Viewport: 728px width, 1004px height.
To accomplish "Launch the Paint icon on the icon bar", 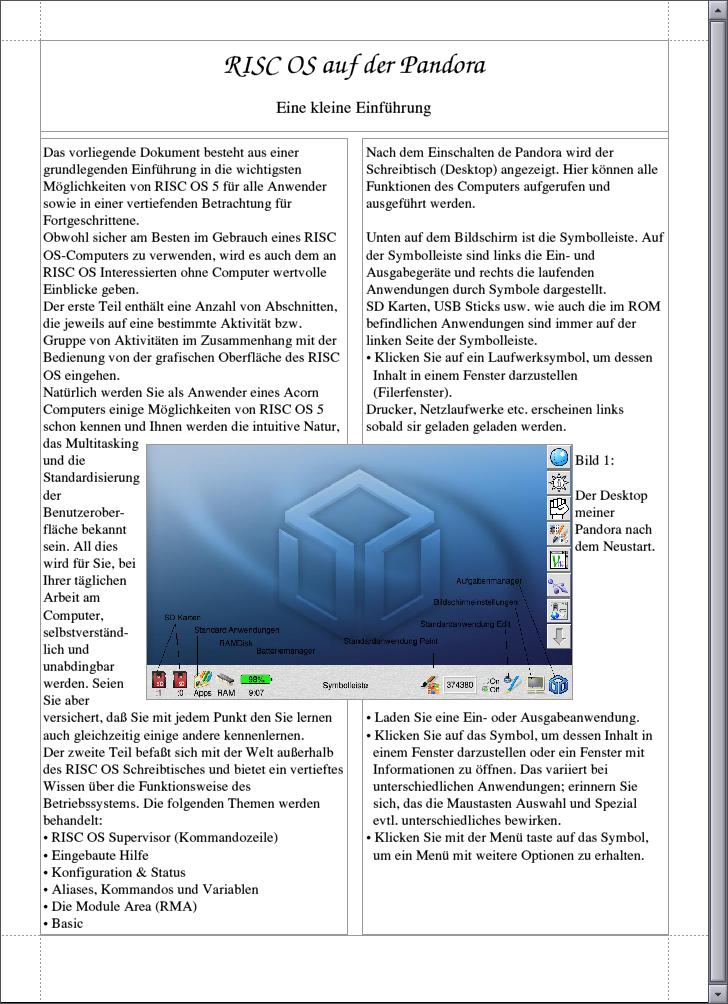I will (431, 684).
